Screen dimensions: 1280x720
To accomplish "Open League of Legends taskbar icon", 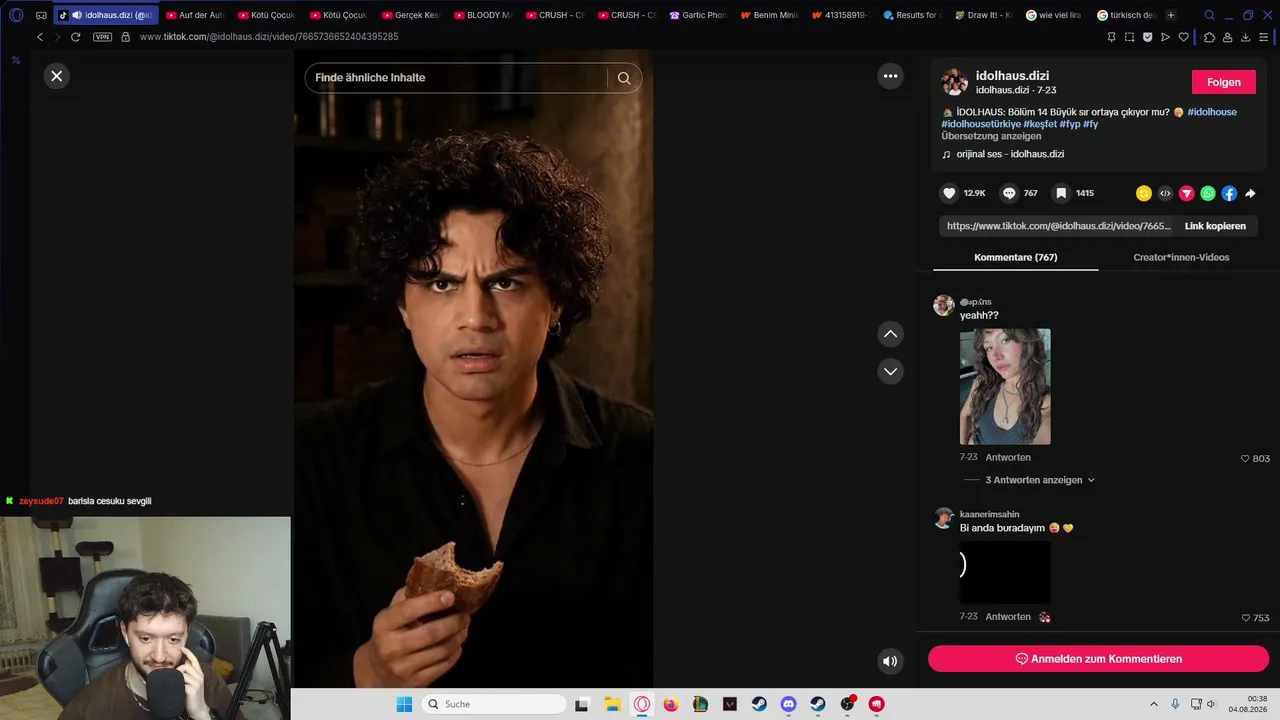I will [700, 704].
